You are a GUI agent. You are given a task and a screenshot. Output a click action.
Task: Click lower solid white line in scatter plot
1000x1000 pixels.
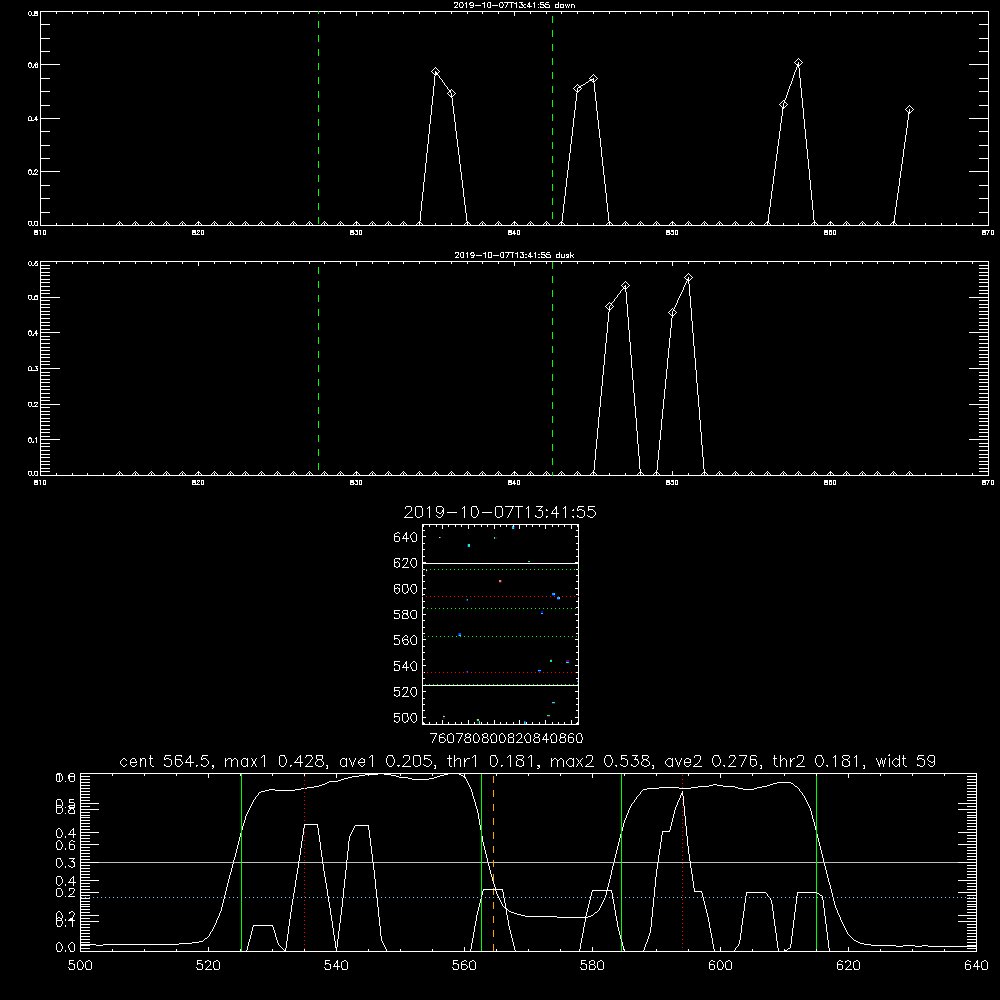(501, 686)
